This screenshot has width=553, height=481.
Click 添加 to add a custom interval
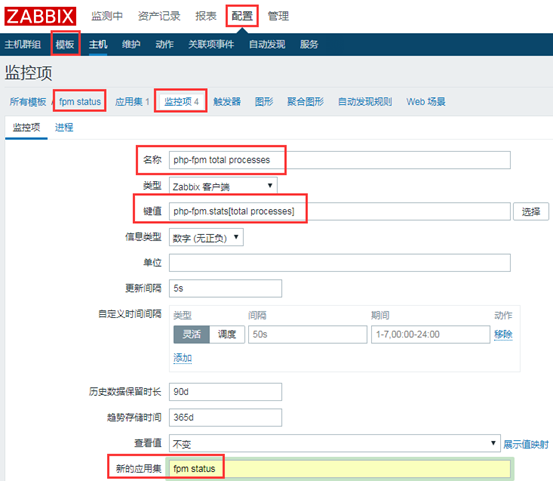coord(183,358)
